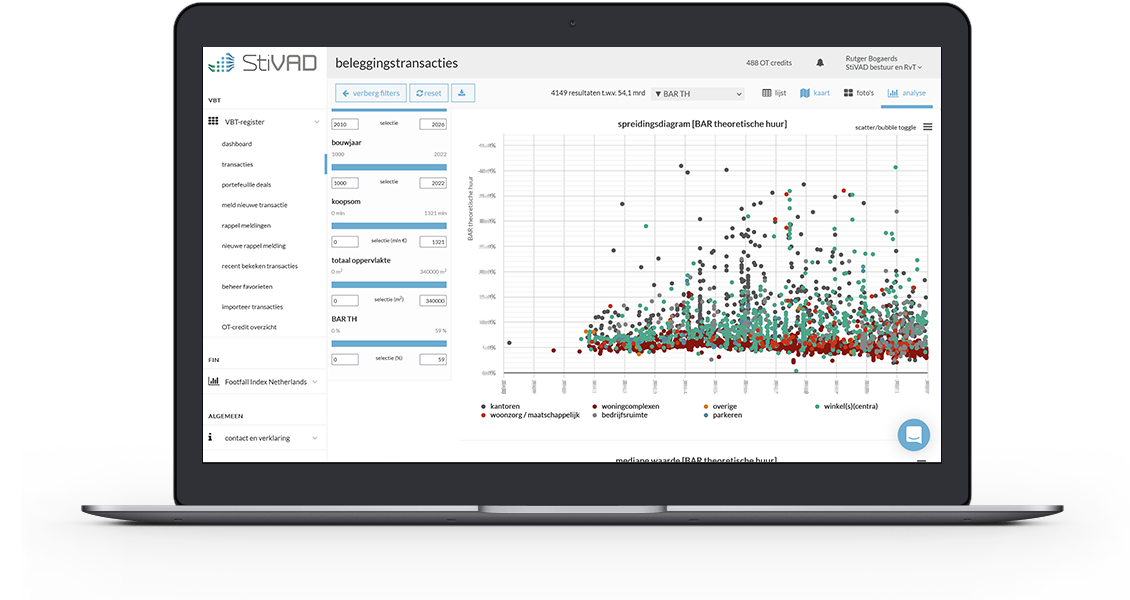Toggle the bedrijfsruimte legend series
1130x600 pixels.
pos(620,415)
